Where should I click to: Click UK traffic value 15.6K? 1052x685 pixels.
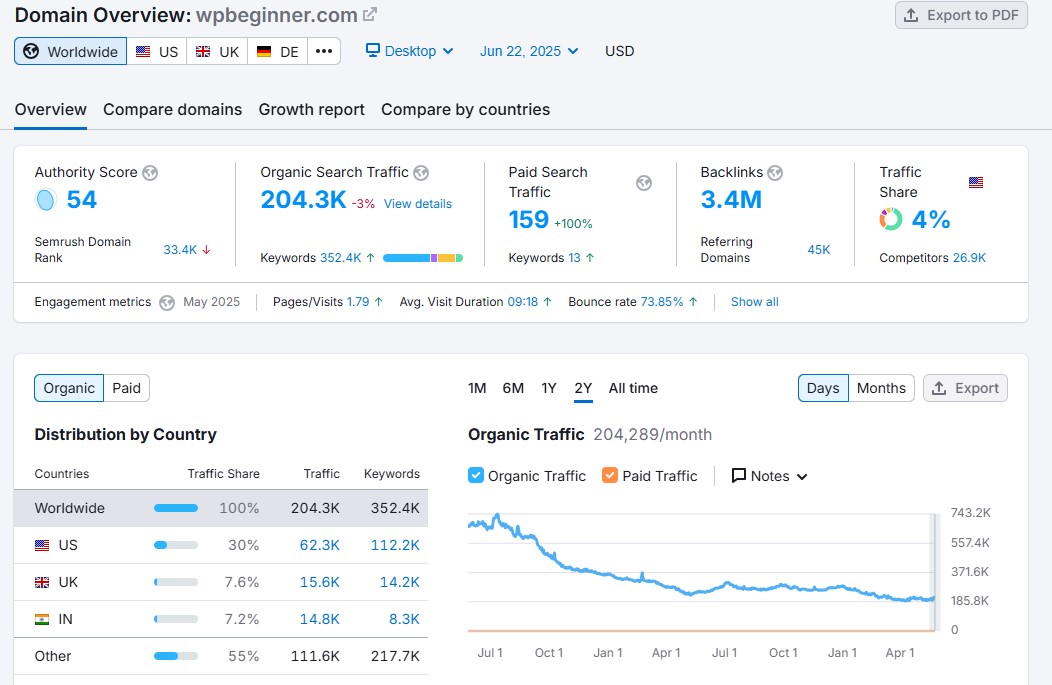pos(319,582)
